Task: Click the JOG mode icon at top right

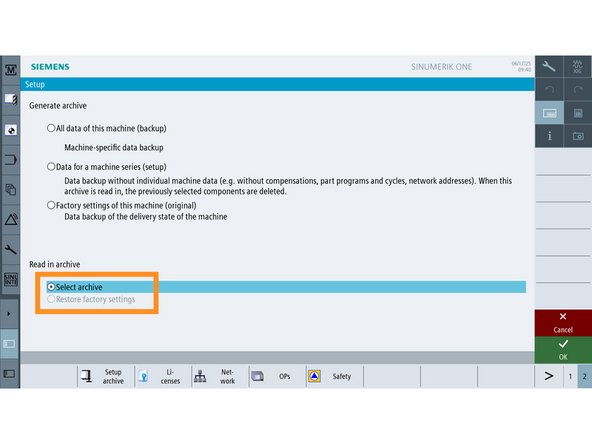Action: (578, 67)
